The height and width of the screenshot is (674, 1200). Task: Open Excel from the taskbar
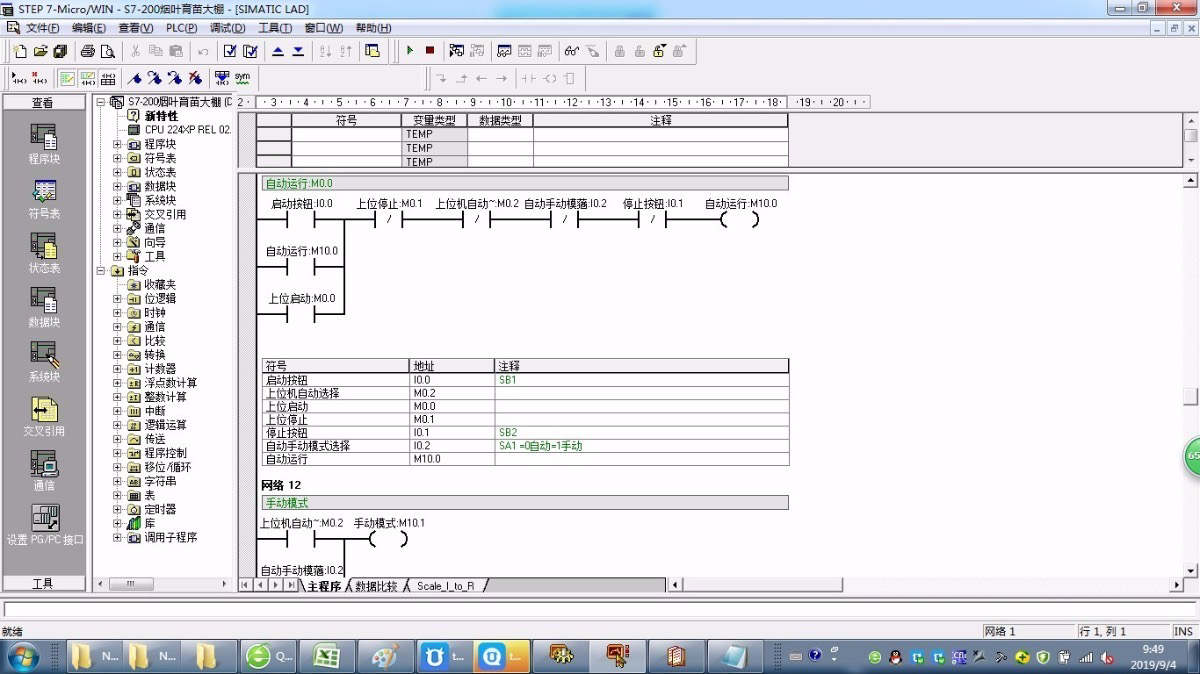(x=325, y=657)
